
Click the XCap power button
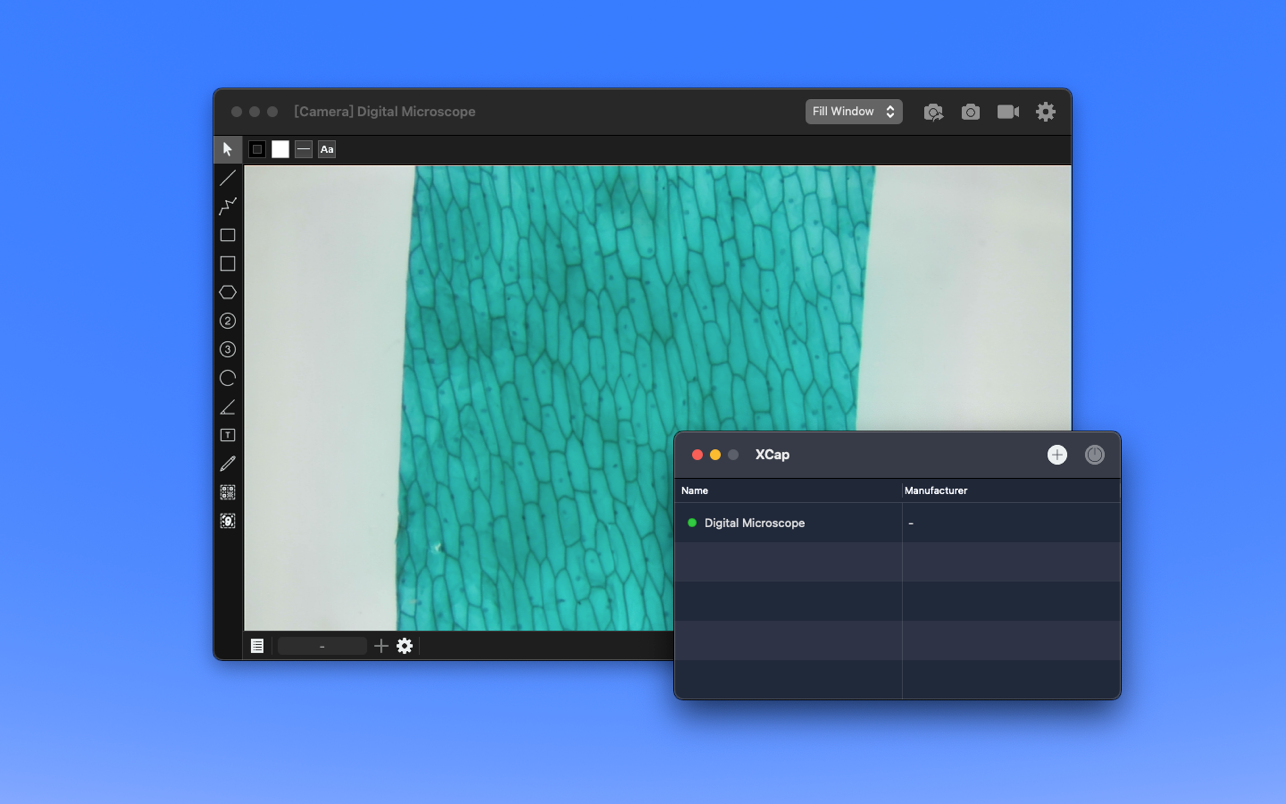tap(1095, 455)
